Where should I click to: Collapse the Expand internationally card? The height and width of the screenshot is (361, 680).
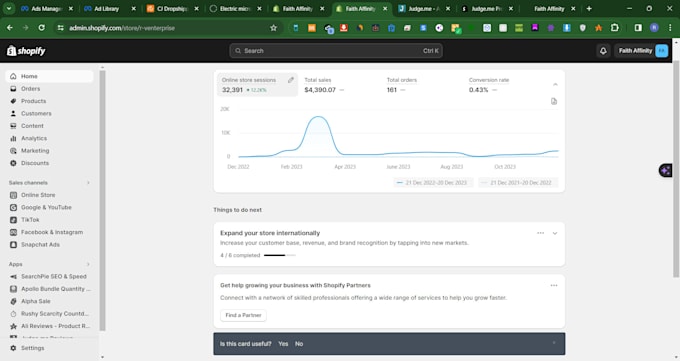(555, 233)
